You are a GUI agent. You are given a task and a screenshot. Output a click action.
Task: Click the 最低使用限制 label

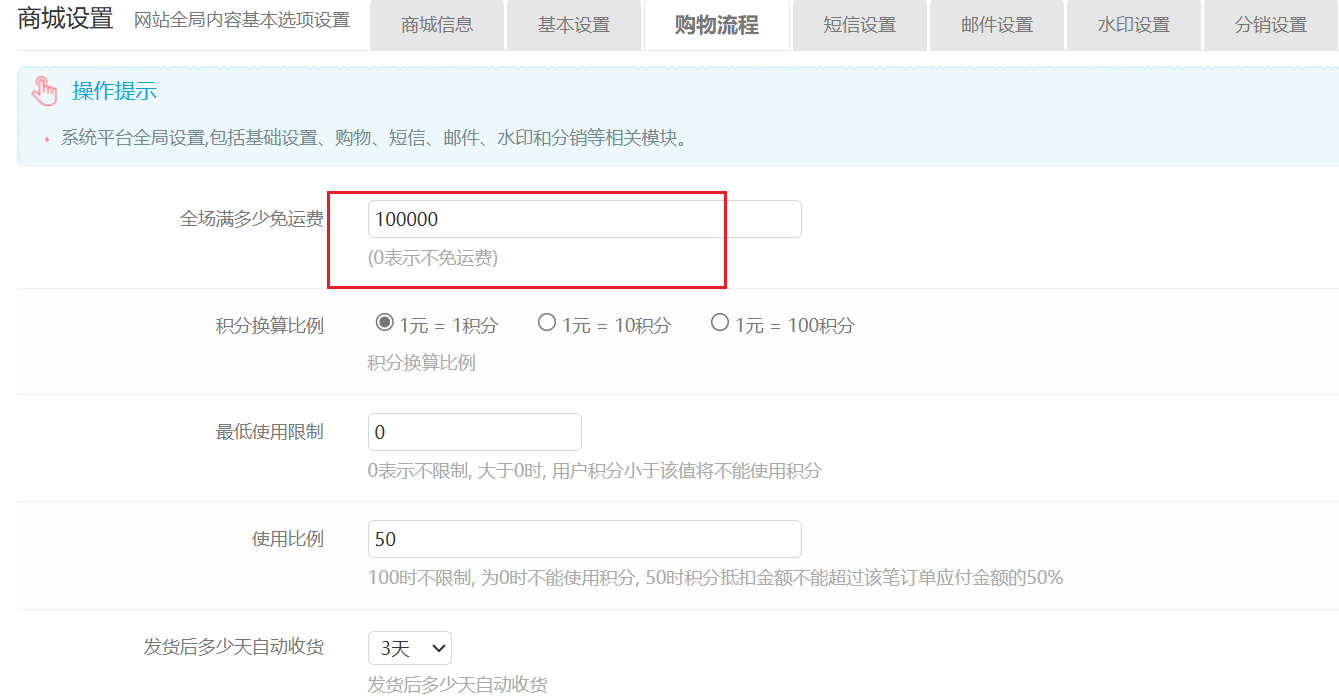pyautogui.click(x=270, y=432)
